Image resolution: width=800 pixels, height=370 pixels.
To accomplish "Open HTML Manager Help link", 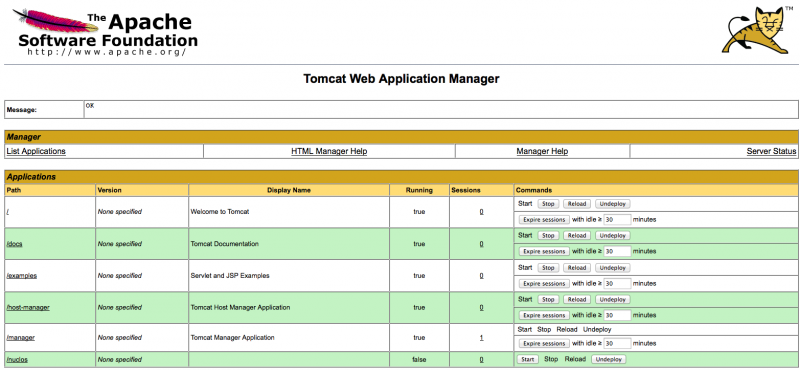I will [x=329, y=152].
